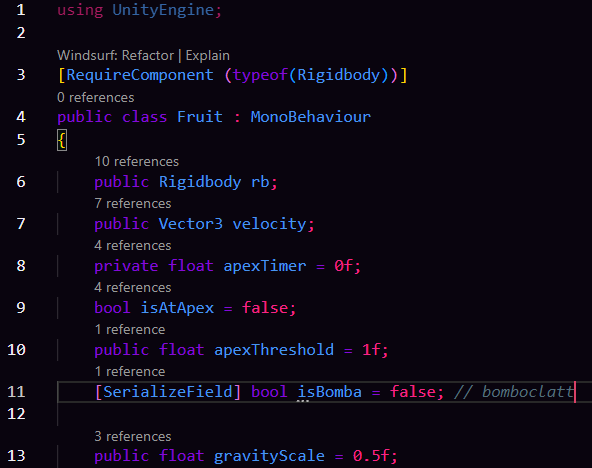The width and height of the screenshot is (592, 468).
Task: Click the 'apexTimer' field name
Action: 265,266
